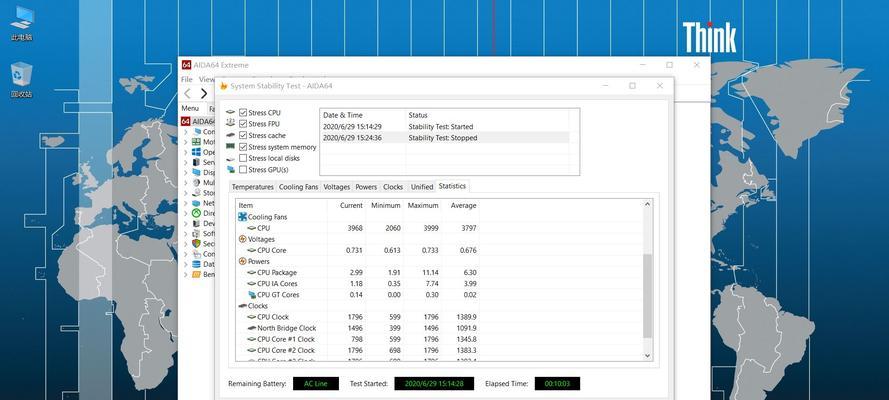
Task: Select the North Bridge Clock row
Action: click(x=358, y=328)
